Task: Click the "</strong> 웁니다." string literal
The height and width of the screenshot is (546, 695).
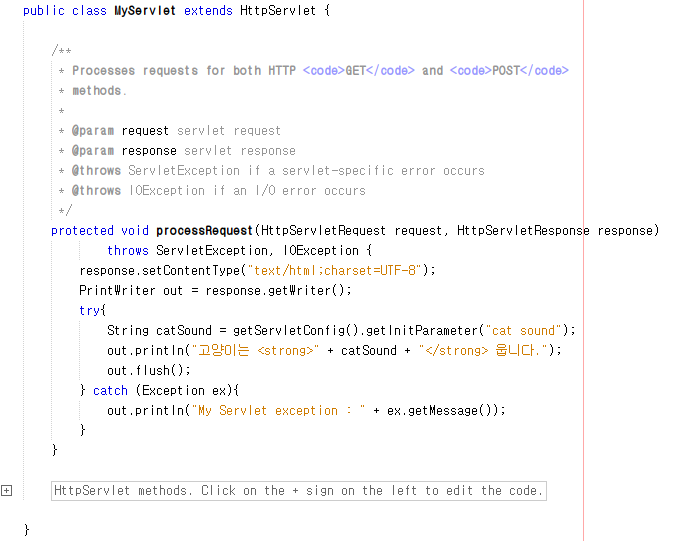Action: (483, 351)
